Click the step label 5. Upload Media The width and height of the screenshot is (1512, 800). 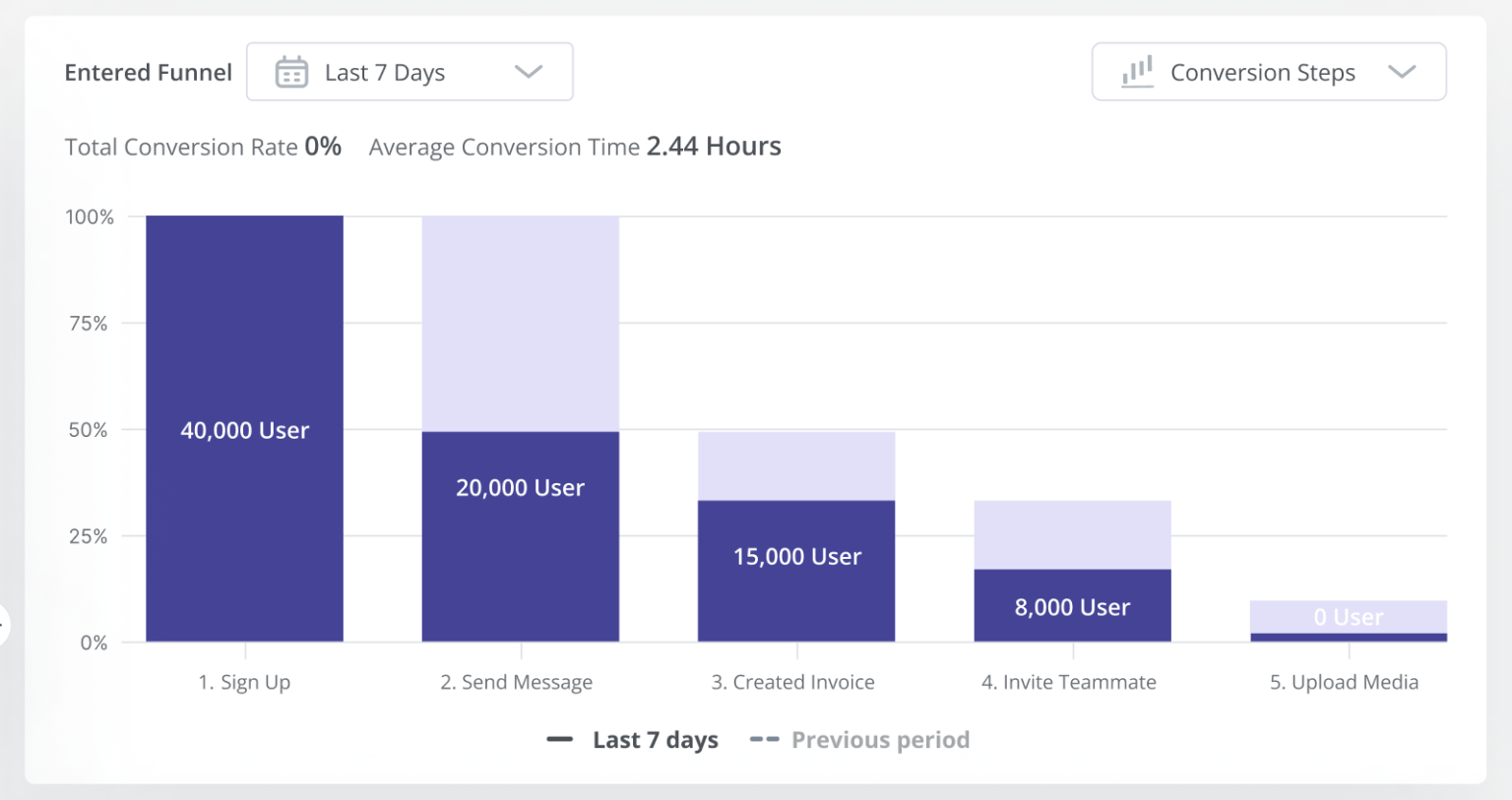1344,681
